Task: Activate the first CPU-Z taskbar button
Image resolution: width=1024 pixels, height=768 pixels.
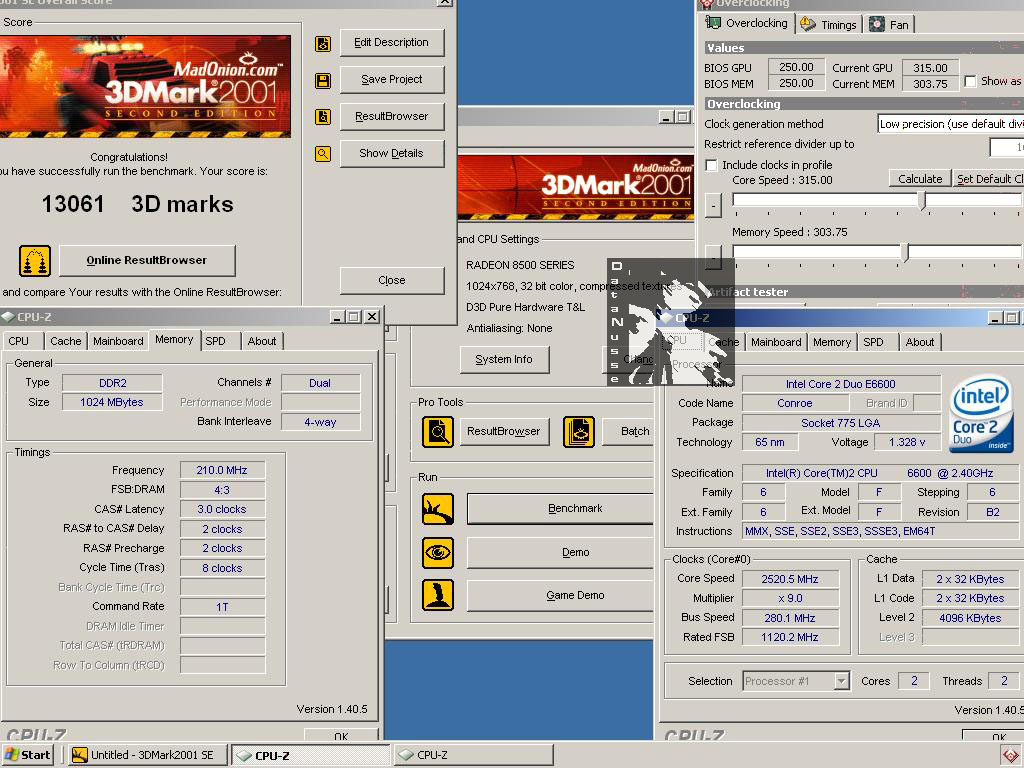Action: pos(312,755)
